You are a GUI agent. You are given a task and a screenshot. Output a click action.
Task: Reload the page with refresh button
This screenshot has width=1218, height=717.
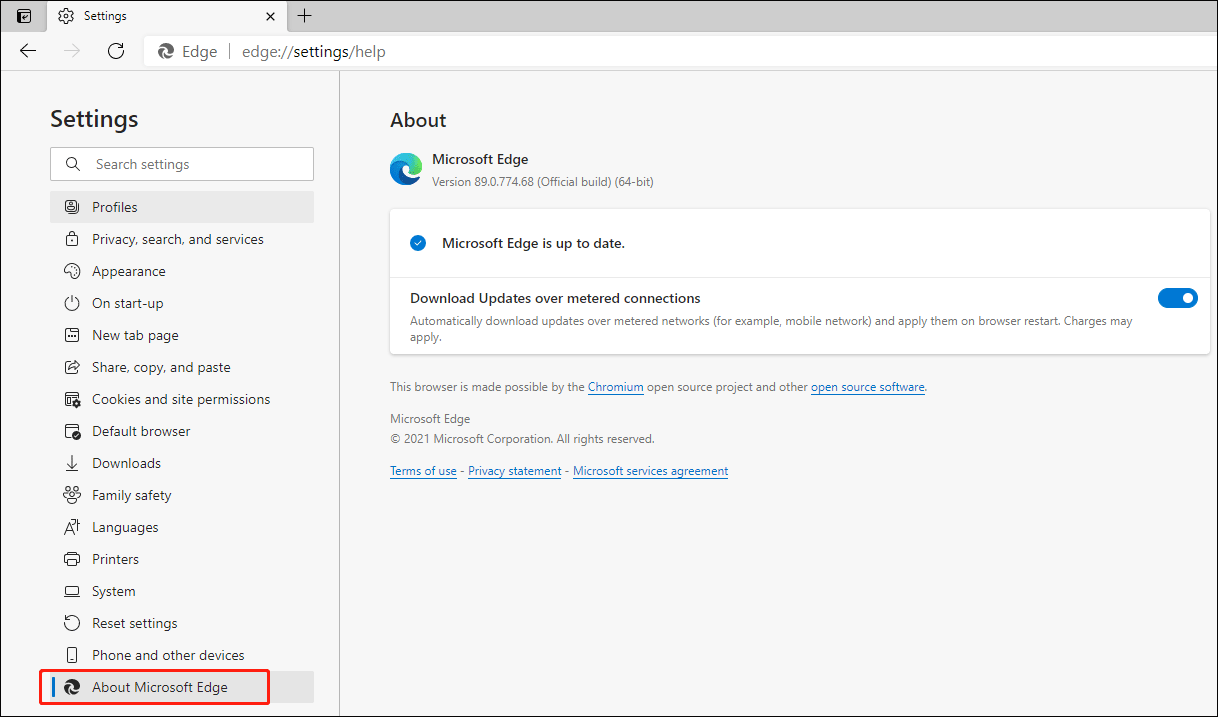pos(115,50)
